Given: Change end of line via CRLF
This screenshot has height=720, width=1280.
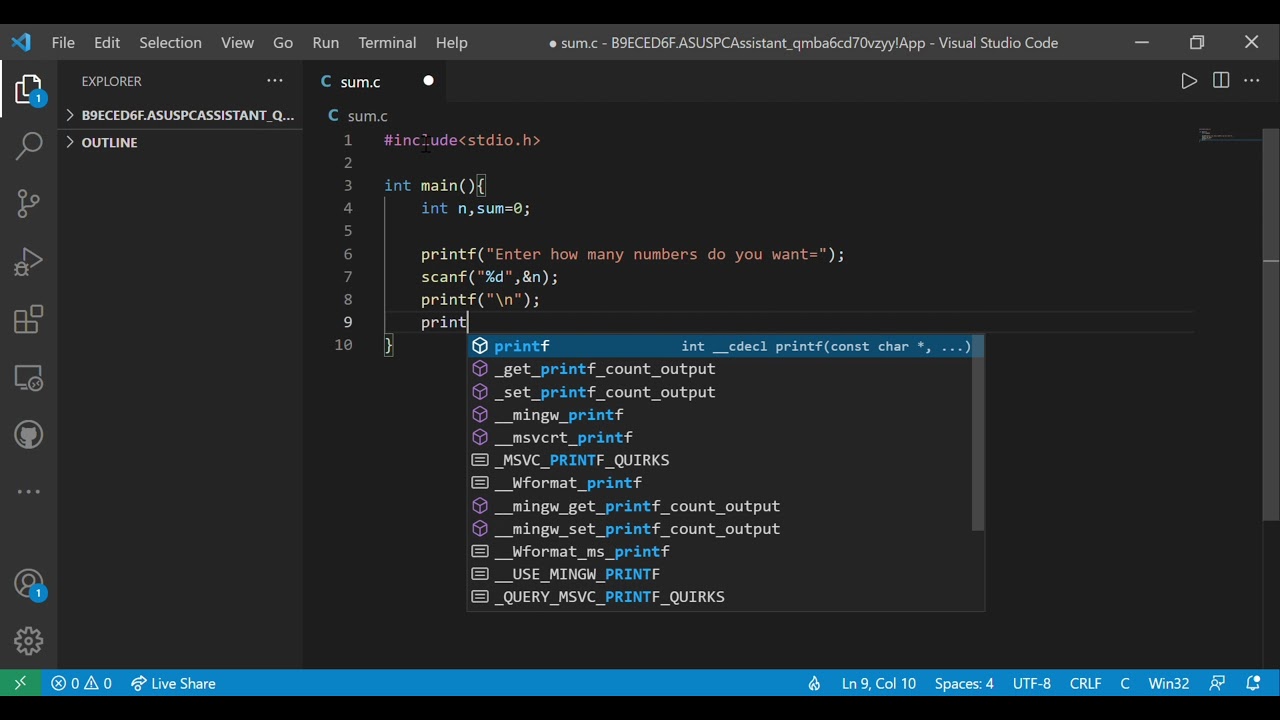Looking at the screenshot, I should (1085, 684).
